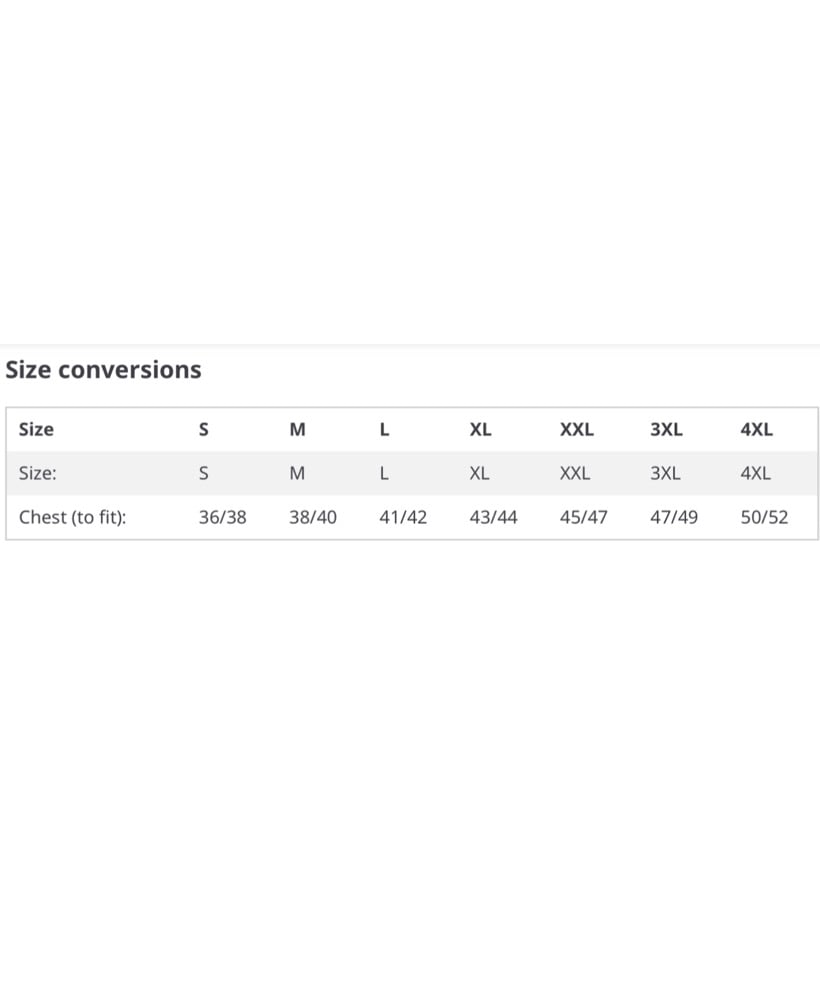Click the 36/38 chest measurement cell

223,517
